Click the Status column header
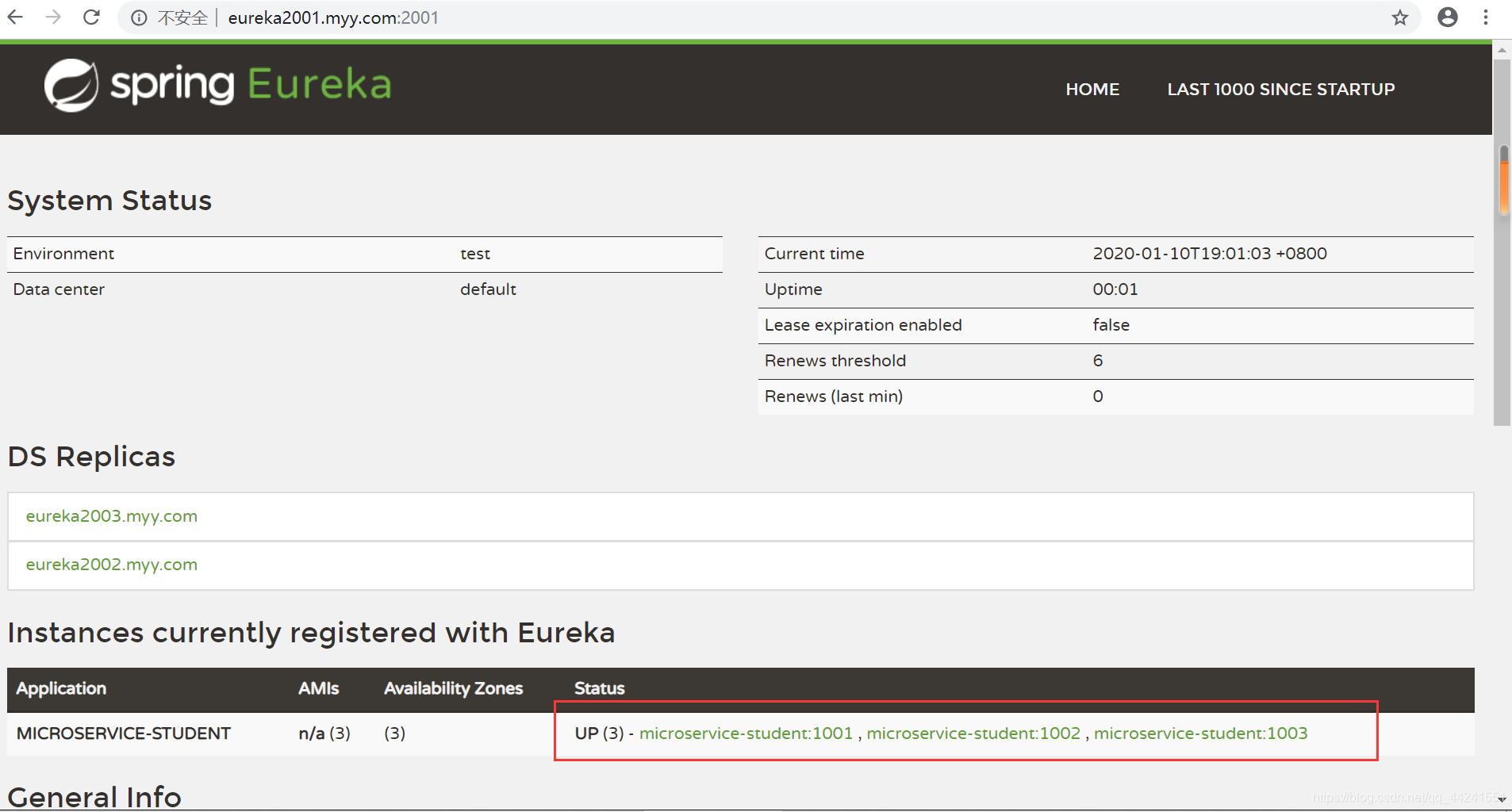 pyautogui.click(x=599, y=688)
